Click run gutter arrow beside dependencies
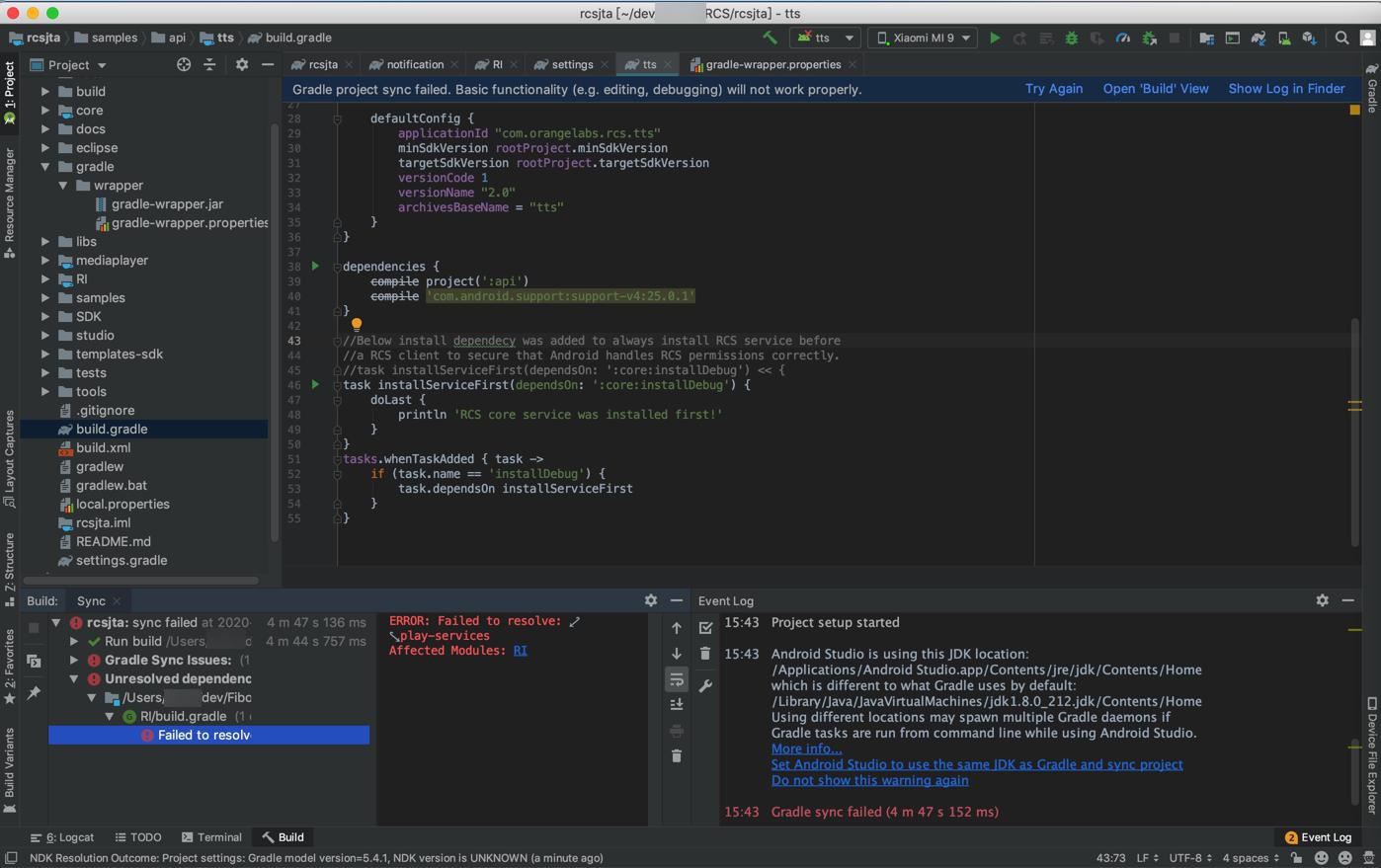The image size is (1381, 868). point(315,267)
